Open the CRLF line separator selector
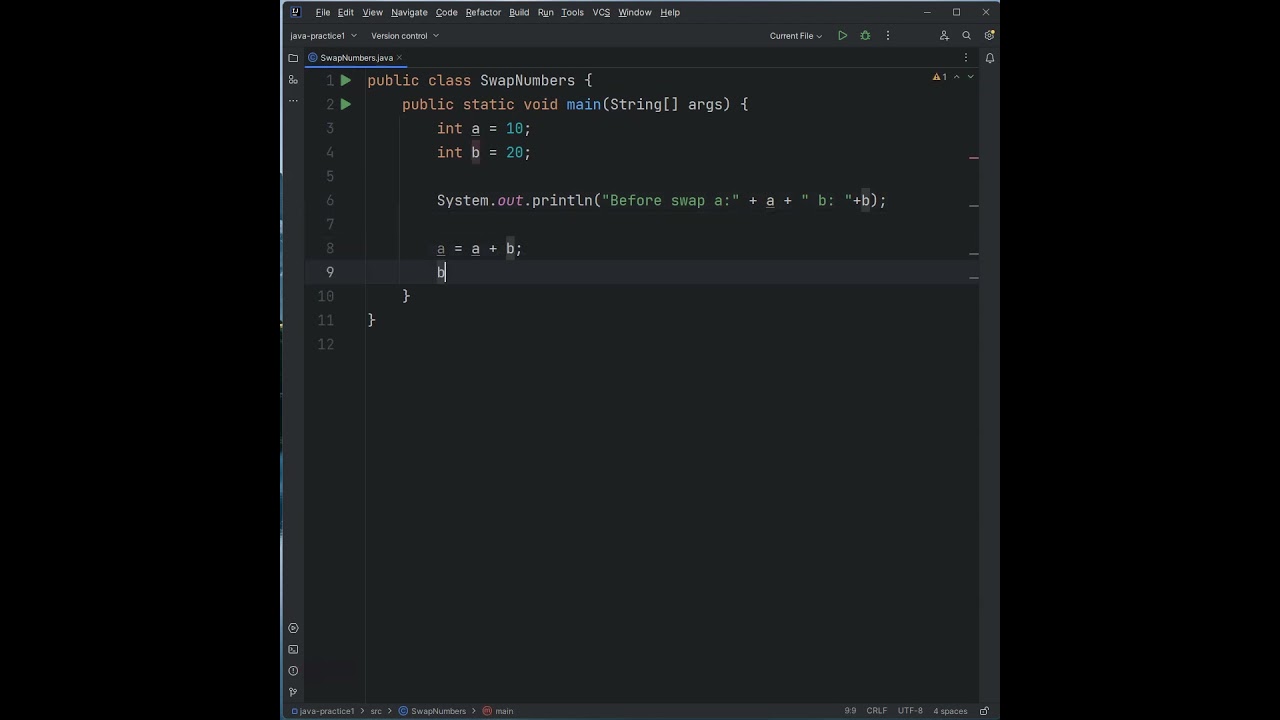Viewport: 1280px width, 720px height. 876,711
